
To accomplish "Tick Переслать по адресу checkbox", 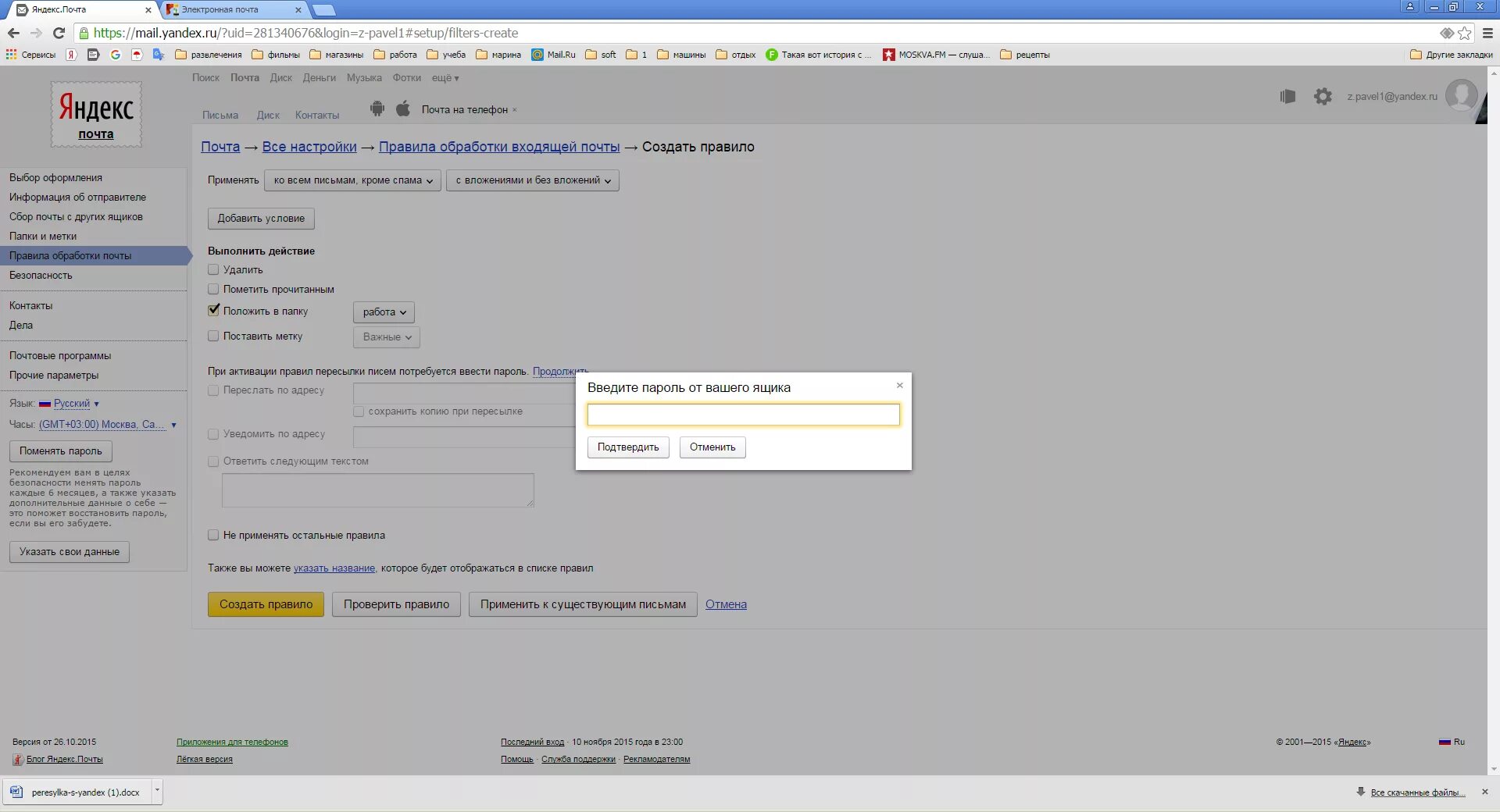I will pos(213,390).
